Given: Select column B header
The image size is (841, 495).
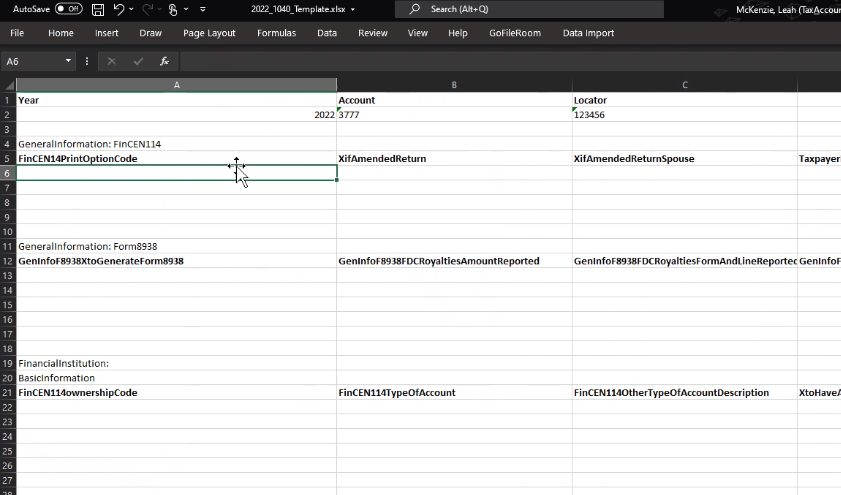Looking at the screenshot, I should tap(454, 85).
